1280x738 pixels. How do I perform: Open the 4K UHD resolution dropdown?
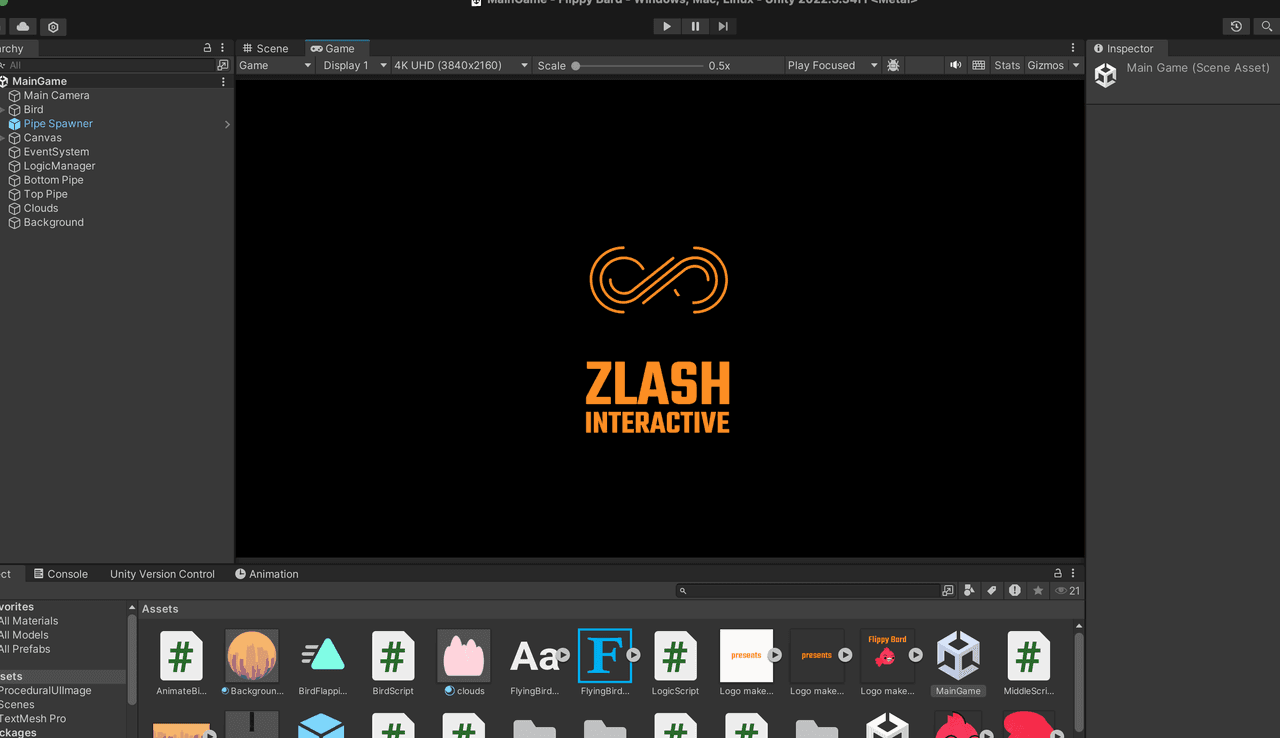(460, 65)
